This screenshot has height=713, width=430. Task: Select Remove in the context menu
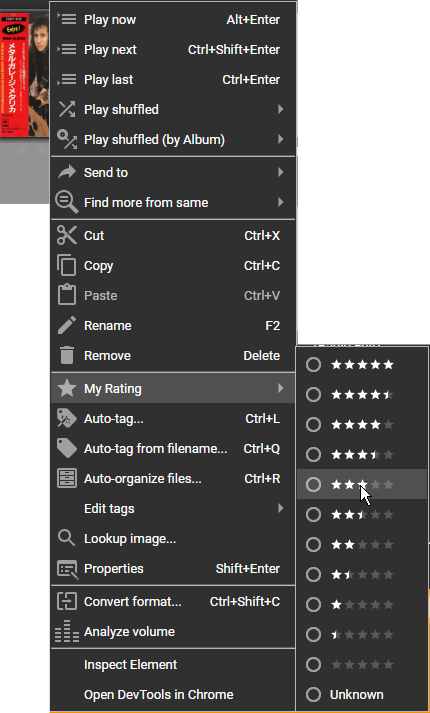pos(173,356)
